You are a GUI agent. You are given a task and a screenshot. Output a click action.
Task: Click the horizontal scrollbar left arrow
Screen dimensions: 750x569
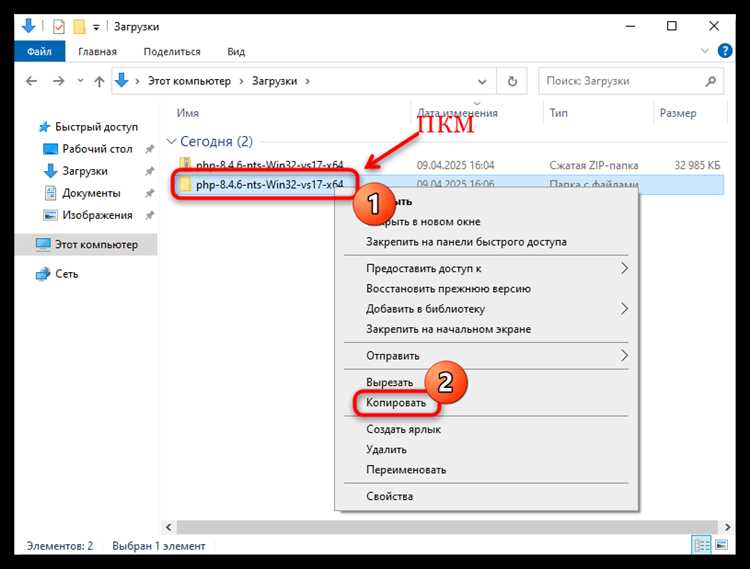pos(168,527)
